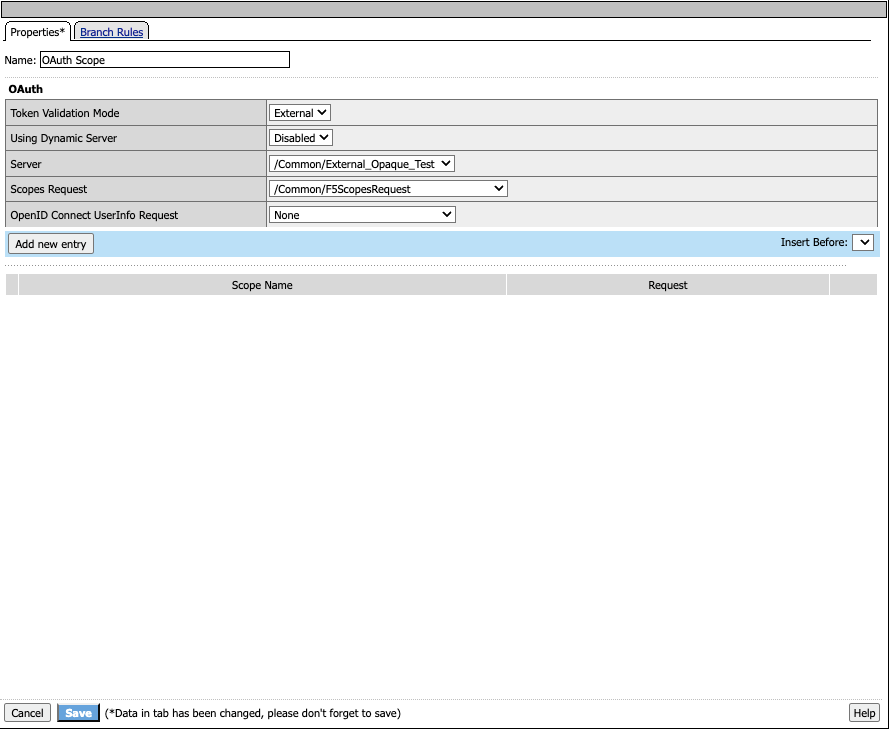
Task: Select the Properties tab
Action: pos(37,32)
